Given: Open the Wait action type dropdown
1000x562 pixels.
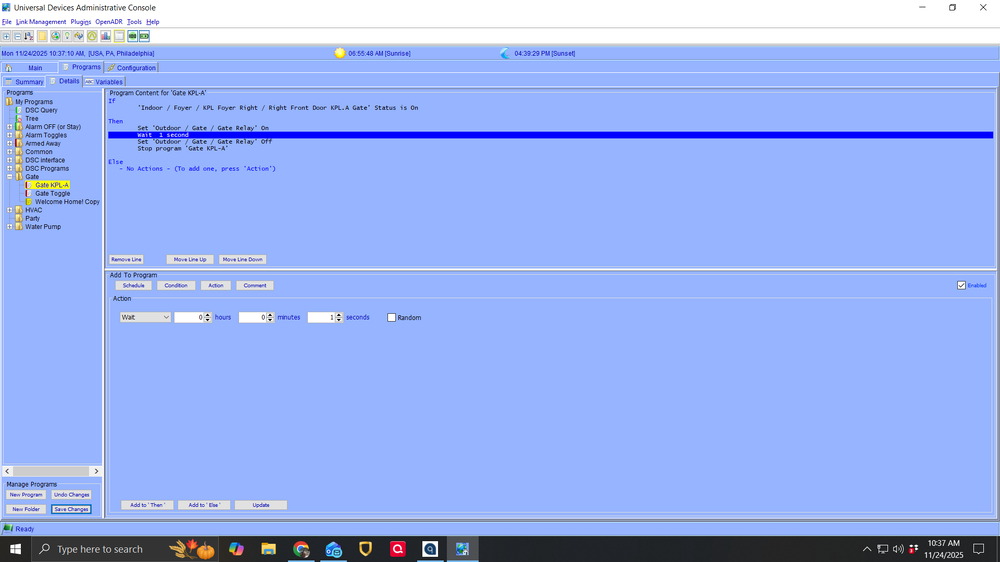Looking at the screenshot, I should 145,317.
